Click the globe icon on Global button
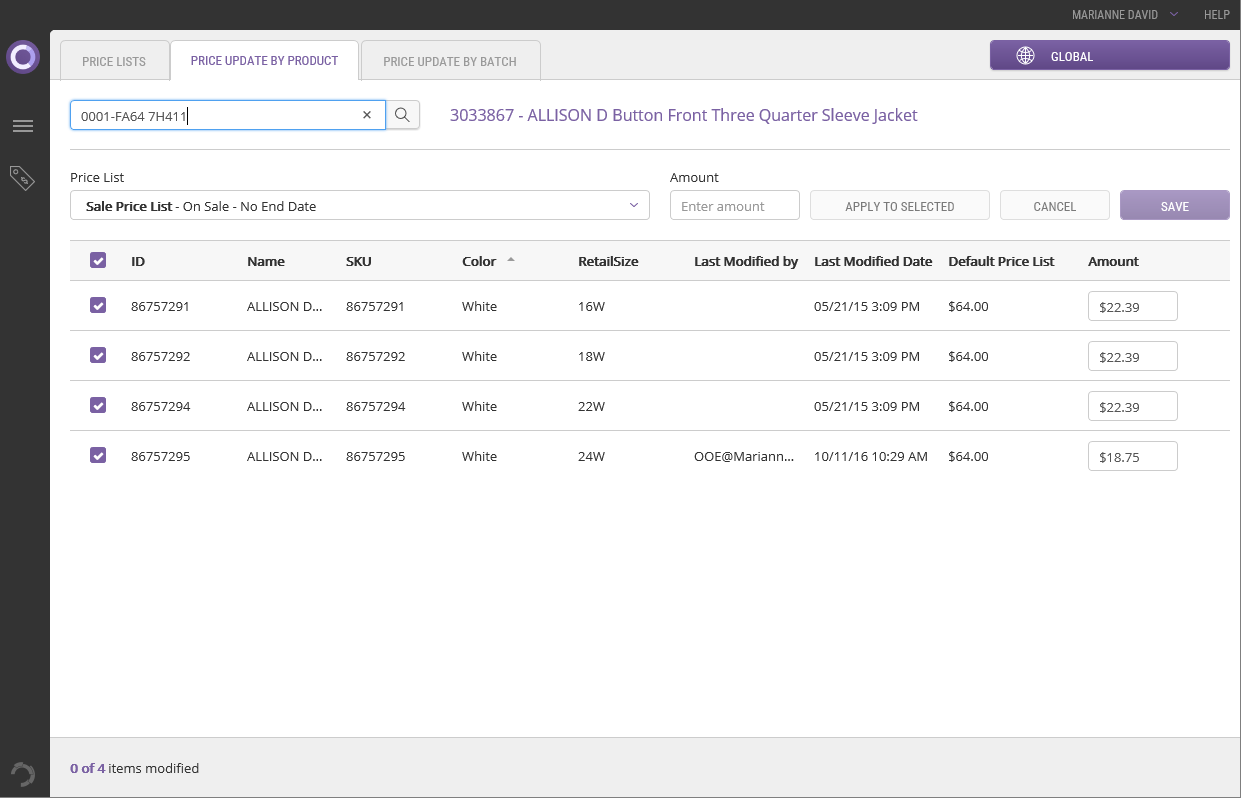The width and height of the screenshot is (1241, 798). [x=1025, y=56]
